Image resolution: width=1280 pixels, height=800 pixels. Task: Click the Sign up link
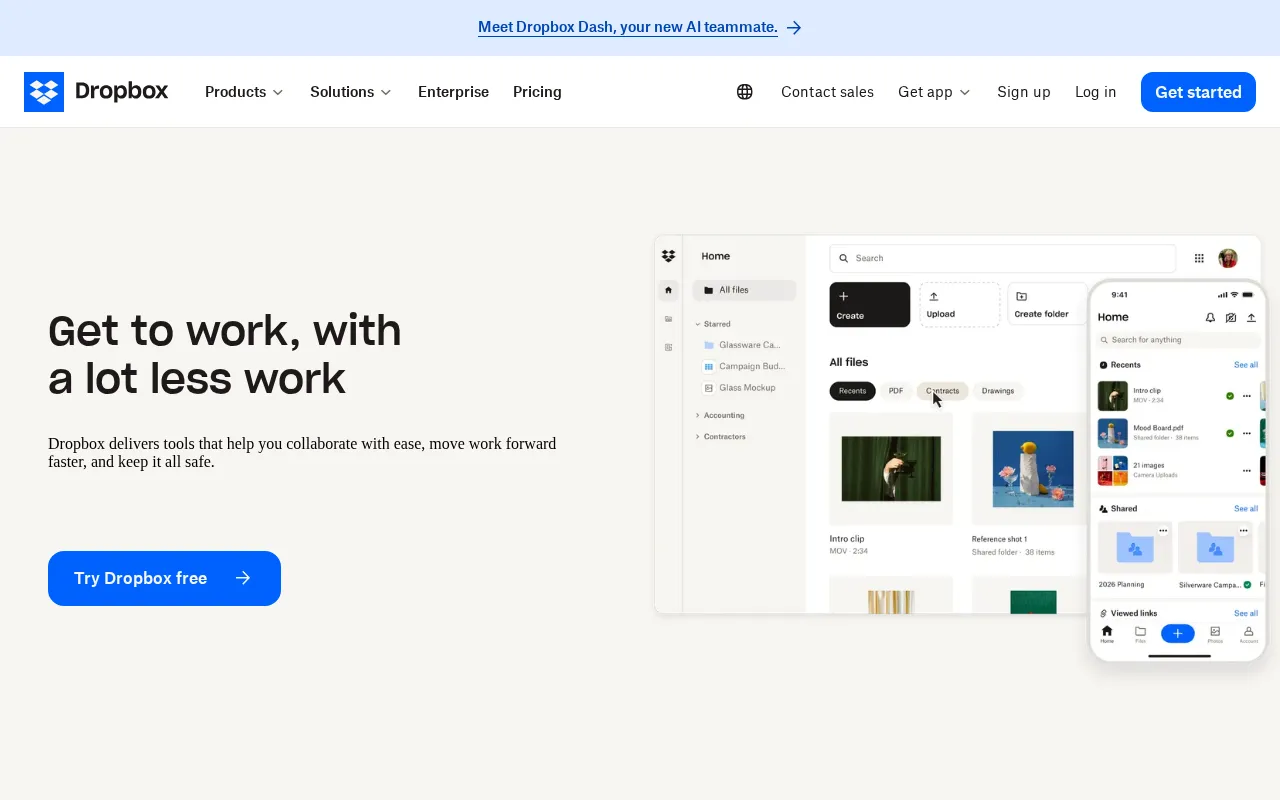[x=1024, y=92]
